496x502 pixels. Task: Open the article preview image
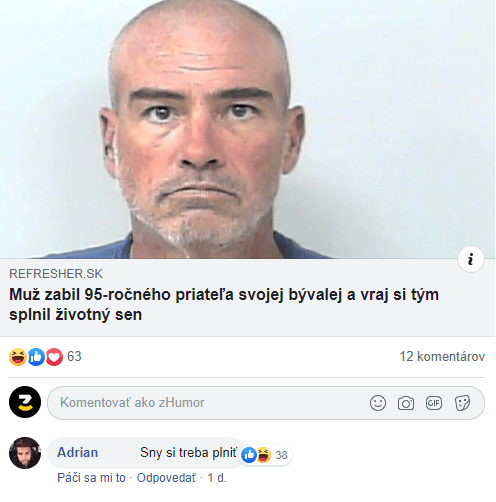tap(247, 129)
